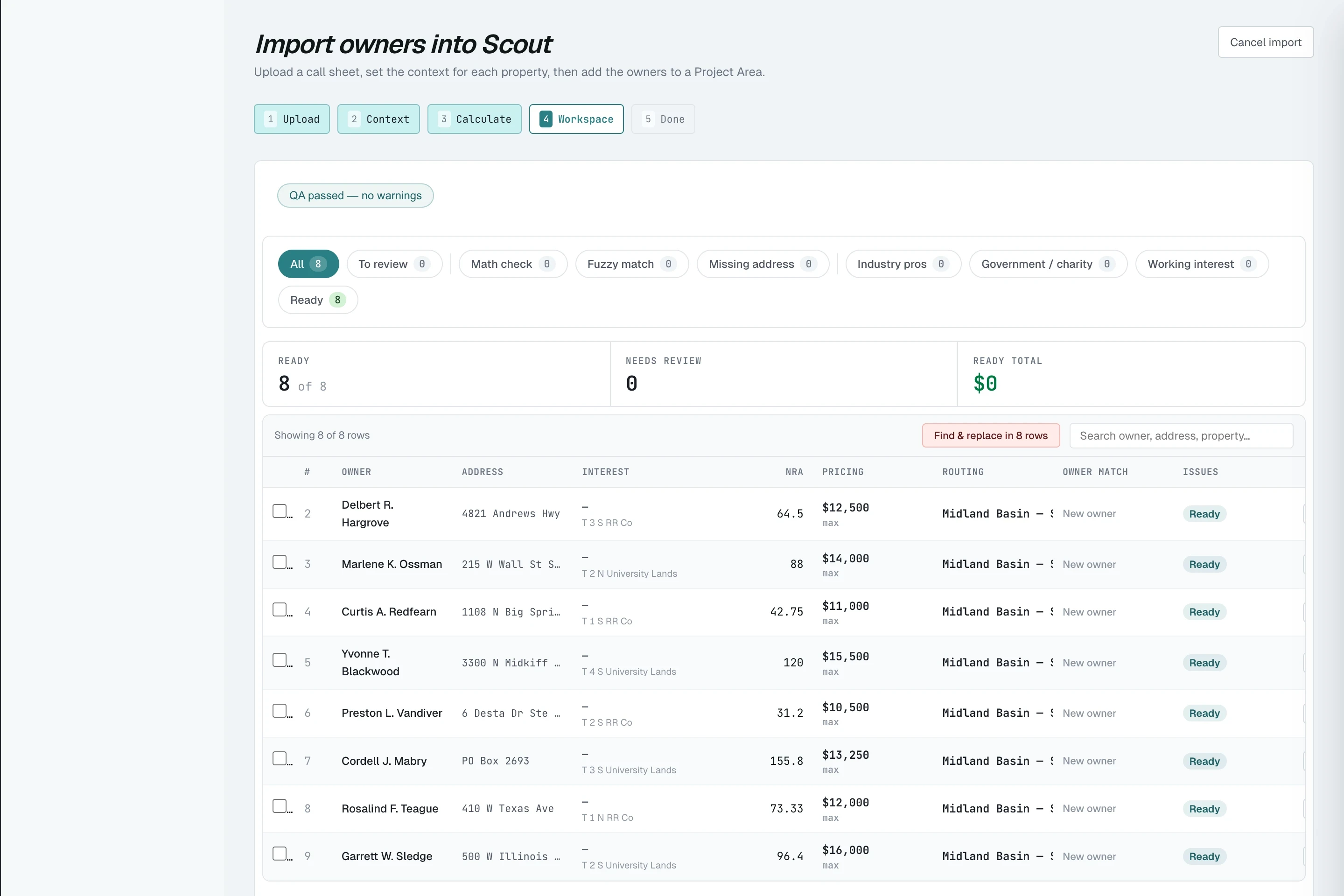Click the QA passed — no warnings badge
This screenshot has height=896, width=1344.
tap(355, 196)
